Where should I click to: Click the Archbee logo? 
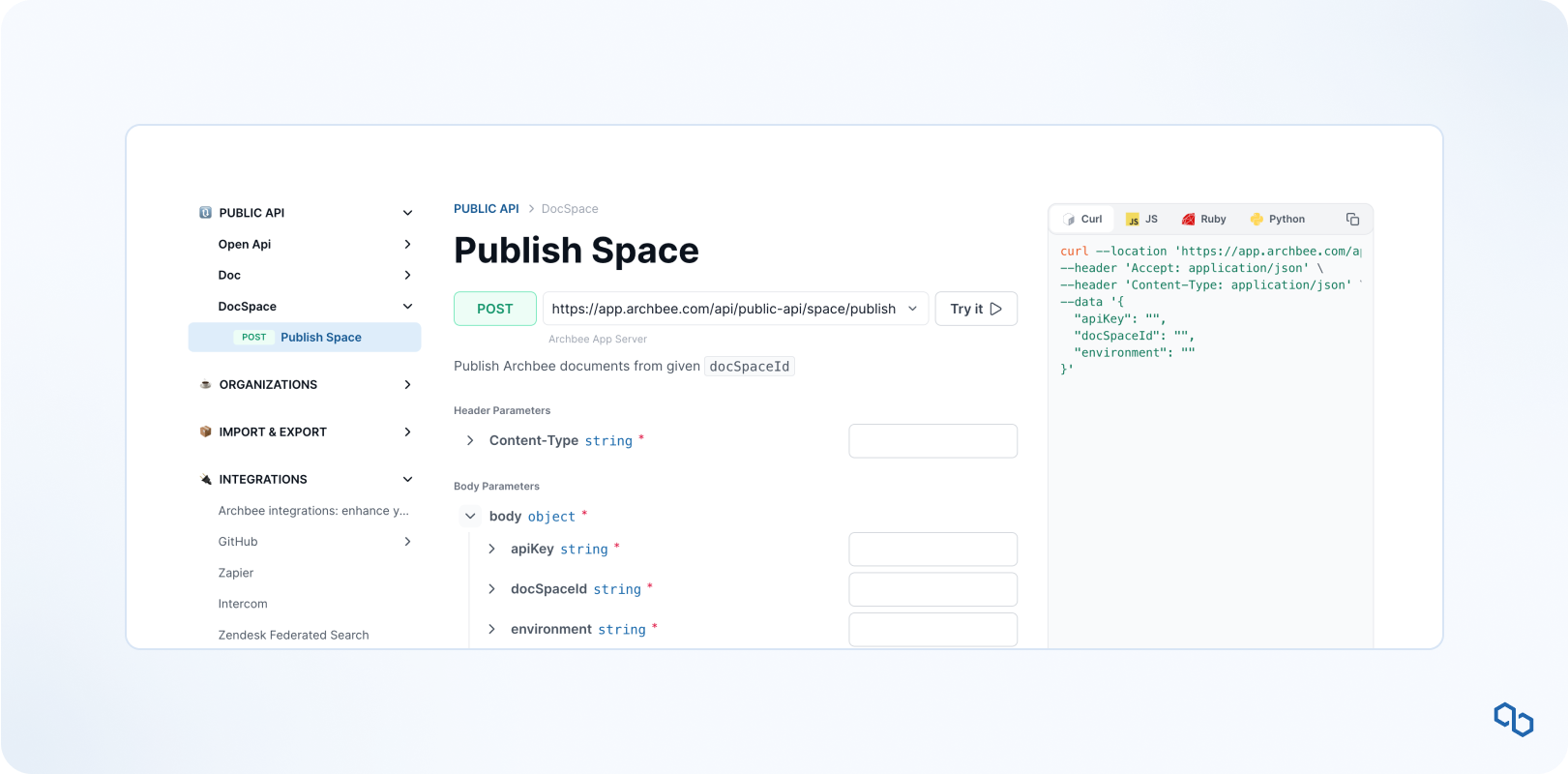(1514, 720)
